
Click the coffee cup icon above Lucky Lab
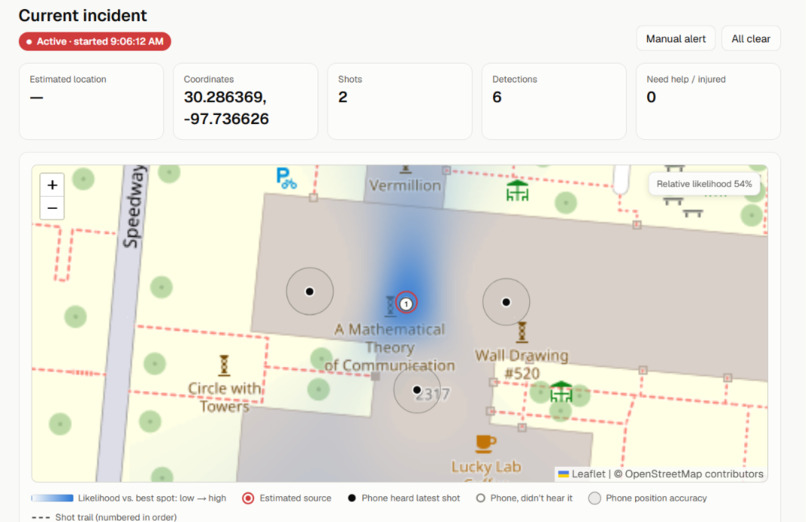485,443
